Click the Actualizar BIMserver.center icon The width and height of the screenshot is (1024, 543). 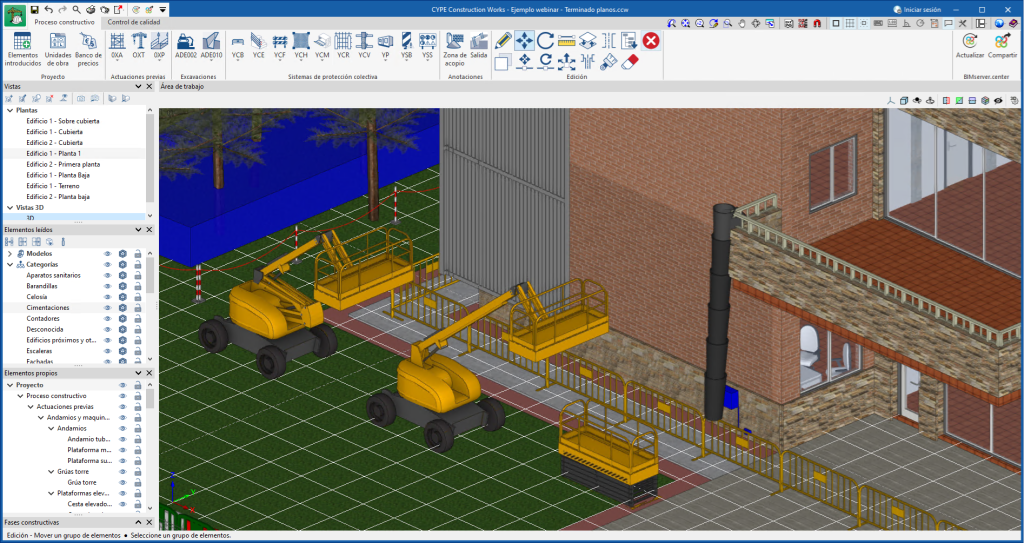coord(969,42)
